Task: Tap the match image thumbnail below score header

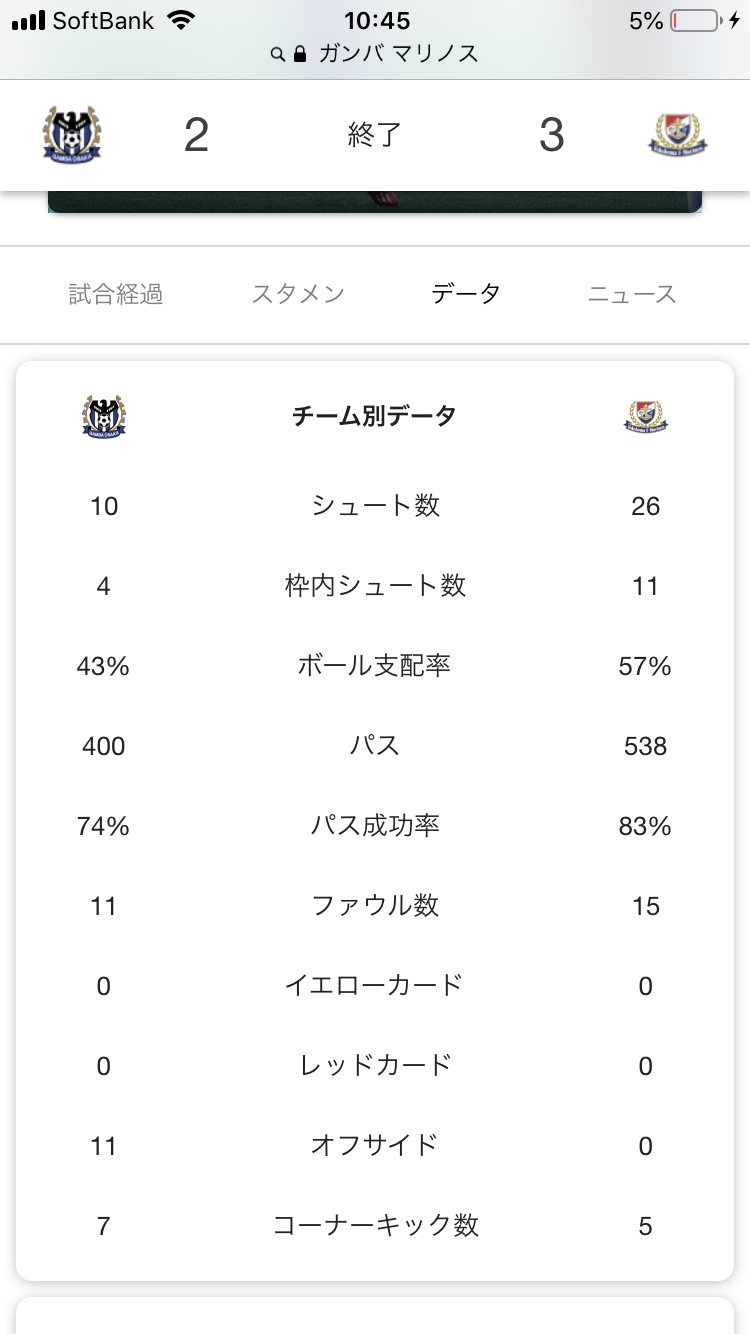Action: click(x=375, y=202)
